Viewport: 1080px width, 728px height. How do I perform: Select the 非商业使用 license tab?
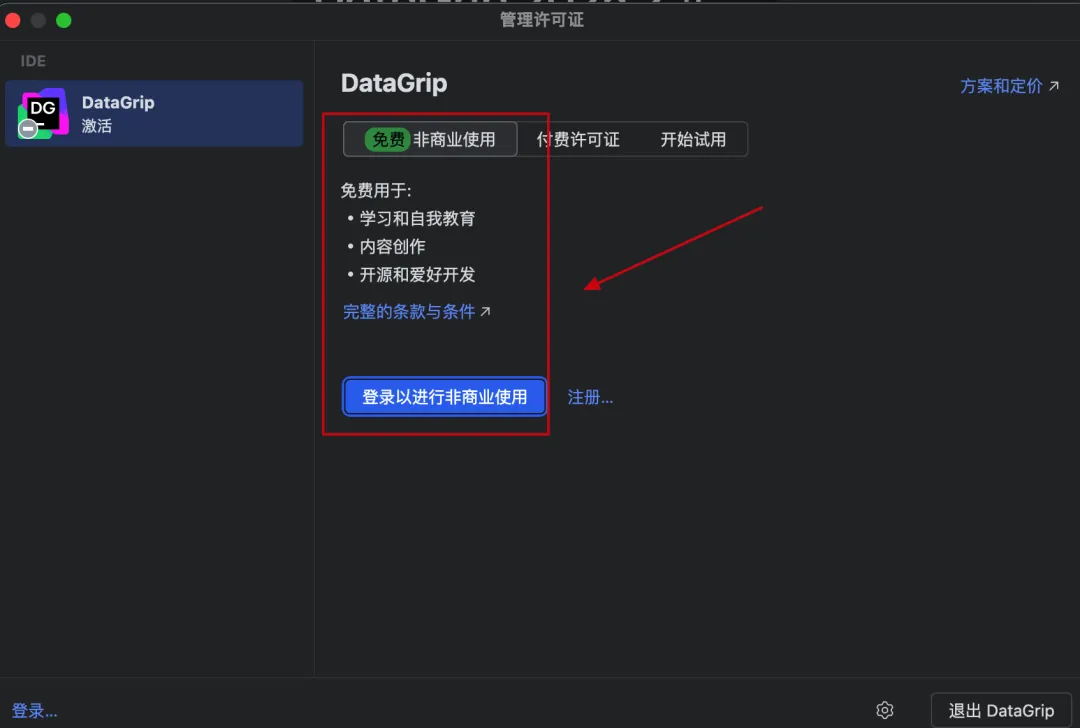(454, 140)
